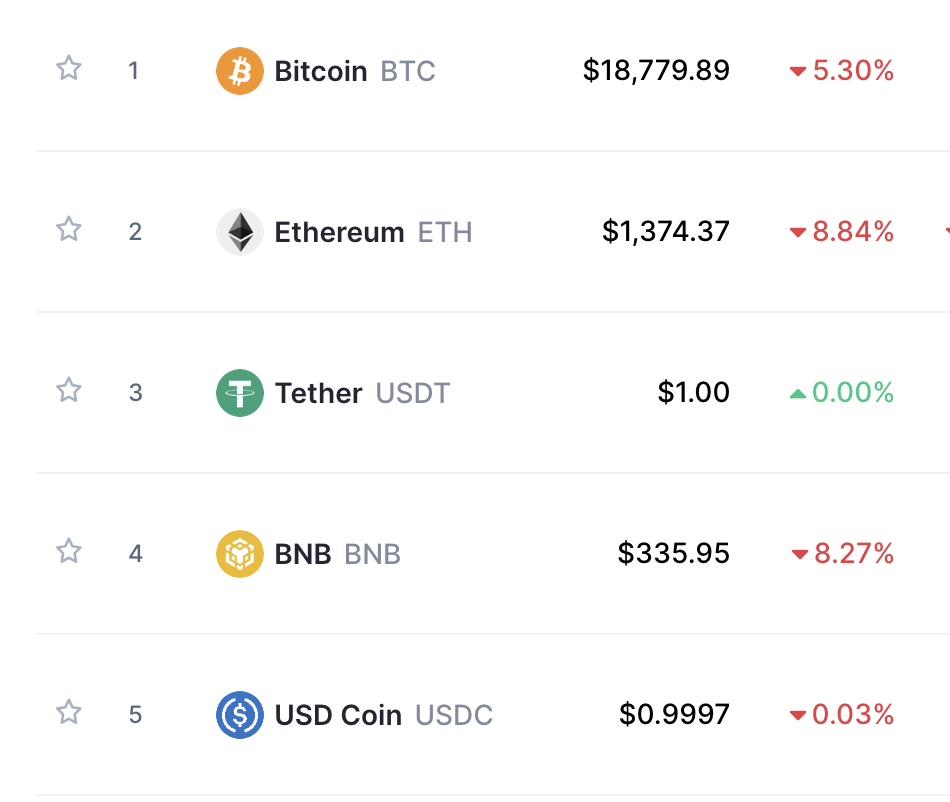950x802 pixels.
Task: Go to the Tether coin page
Action: 318,394
